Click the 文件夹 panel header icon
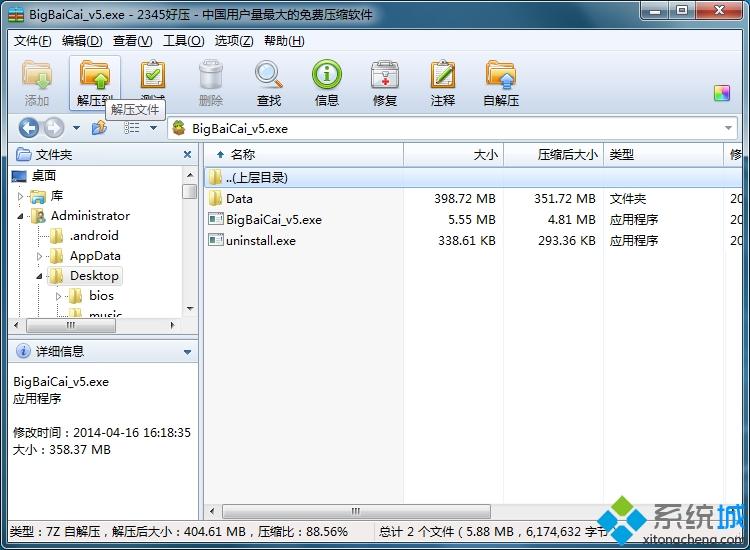Image resolution: width=750 pixels, height=550 pixels. pos(23,154)
